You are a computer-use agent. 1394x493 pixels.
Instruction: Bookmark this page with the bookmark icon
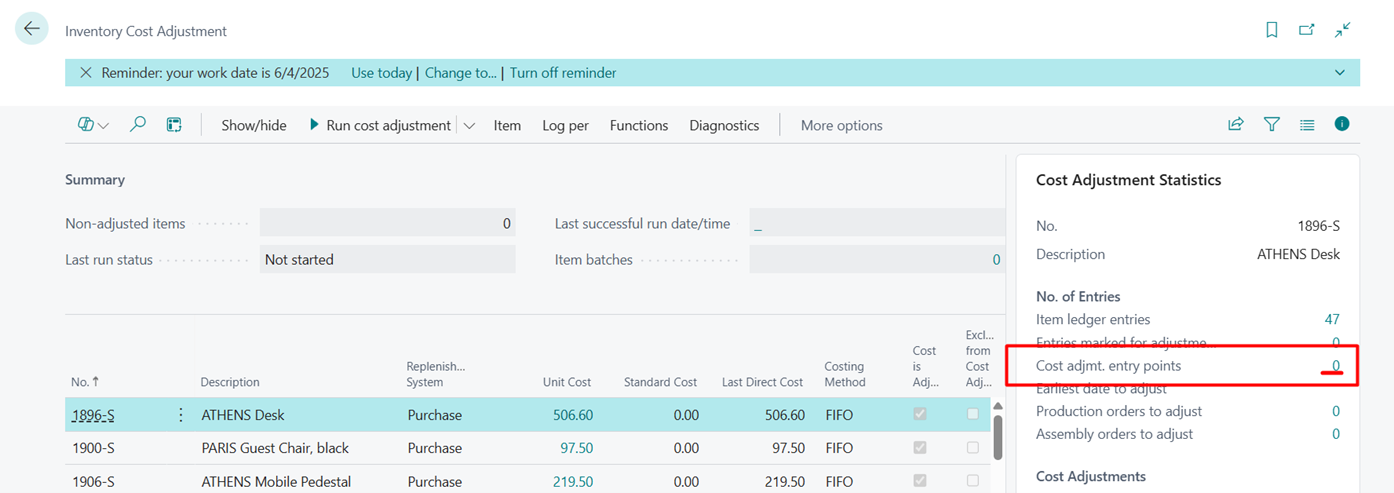coord(1272,30)
